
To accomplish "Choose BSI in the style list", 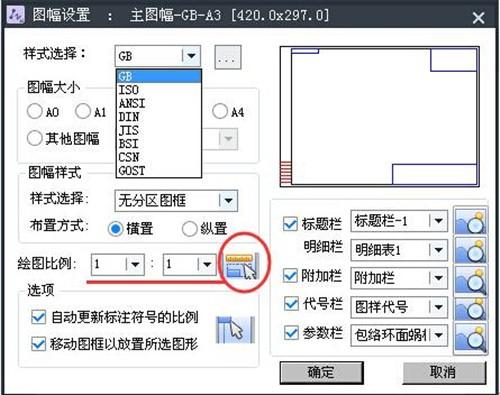I will (159, 144).
